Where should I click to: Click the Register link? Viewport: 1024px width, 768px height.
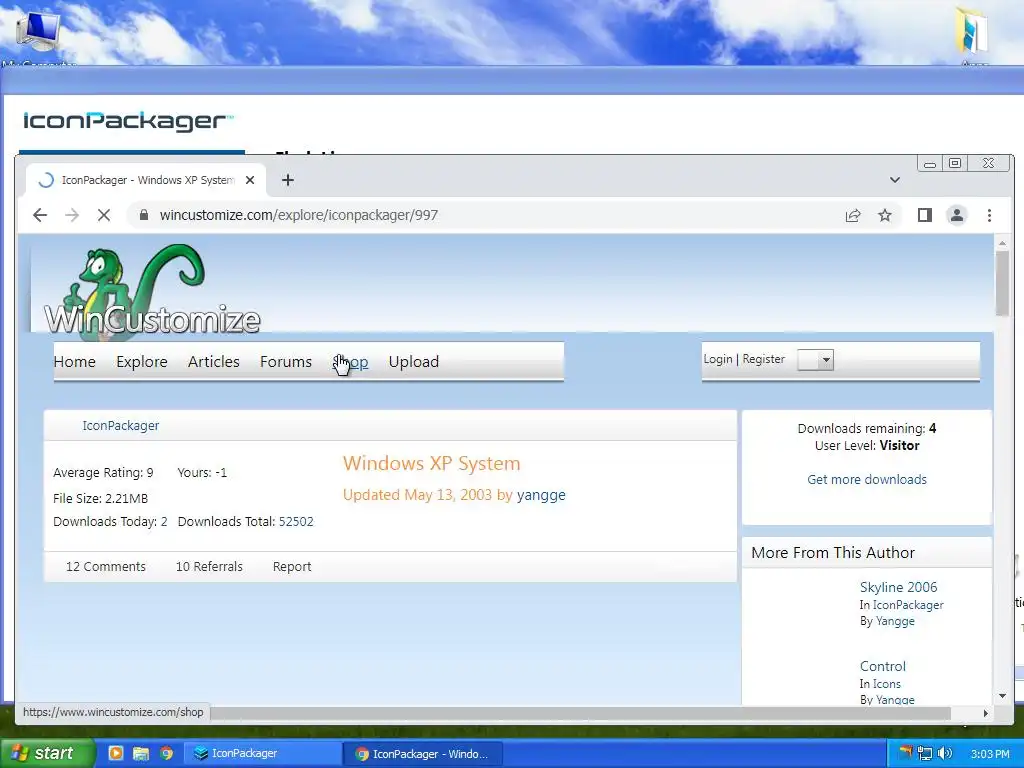[x=763, y=359]
